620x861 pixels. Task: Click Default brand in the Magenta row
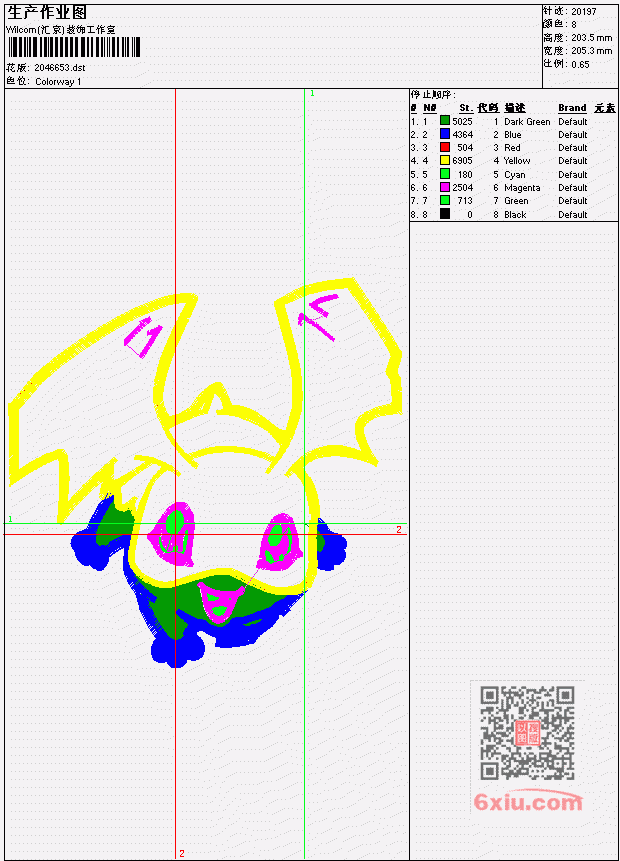(573, 188)
